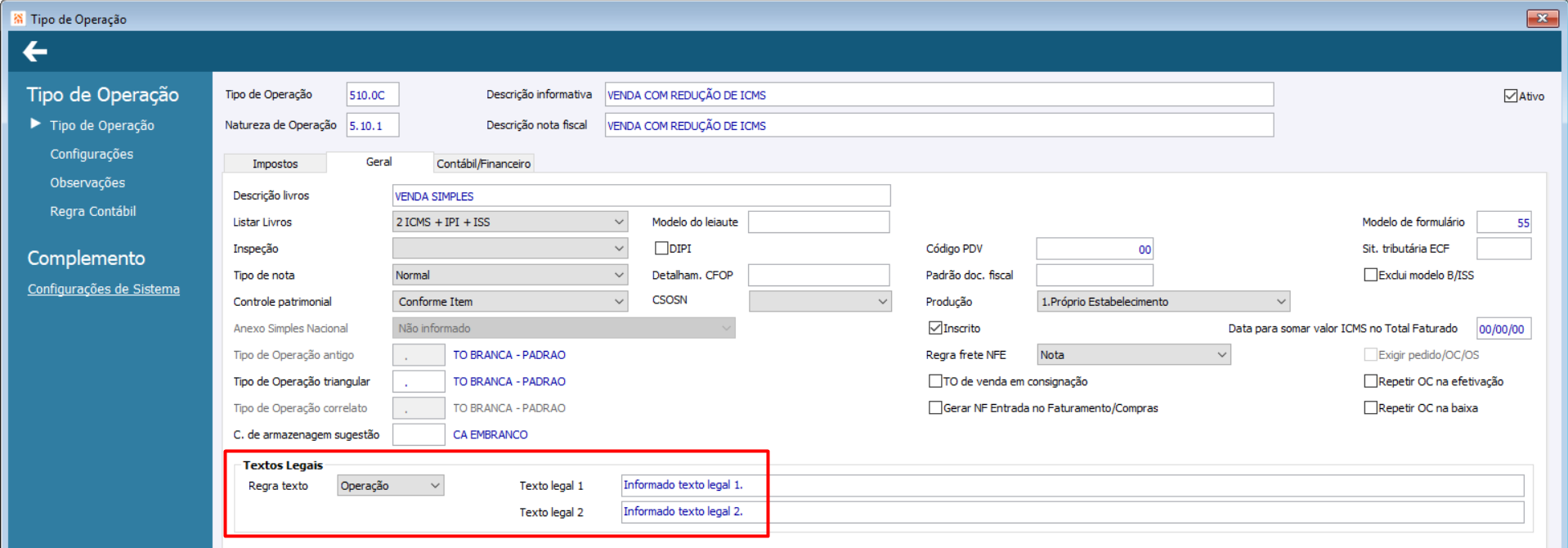Open the Listar Livros dropdown
Viewport: 1568px width, 548px height.
510,222
